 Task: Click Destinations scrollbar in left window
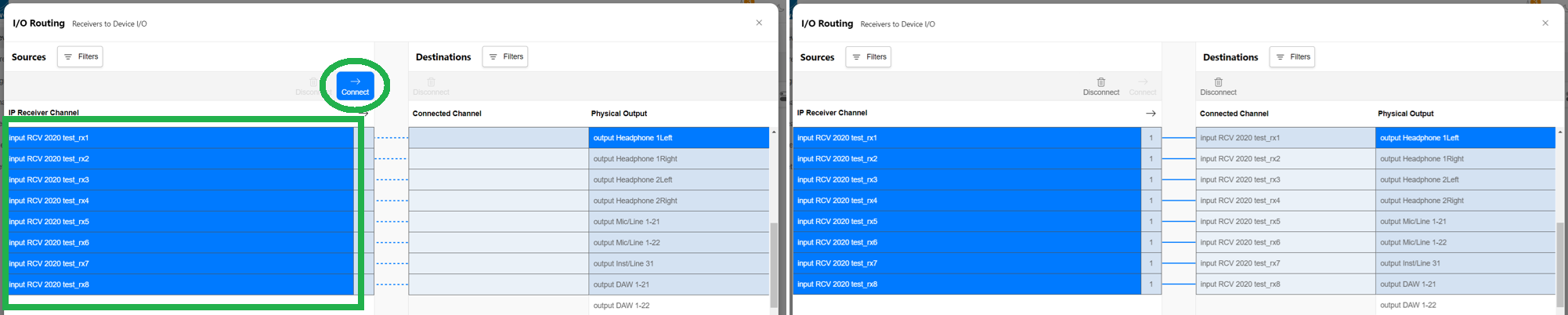pyautogui.click(x=774, y=265)
